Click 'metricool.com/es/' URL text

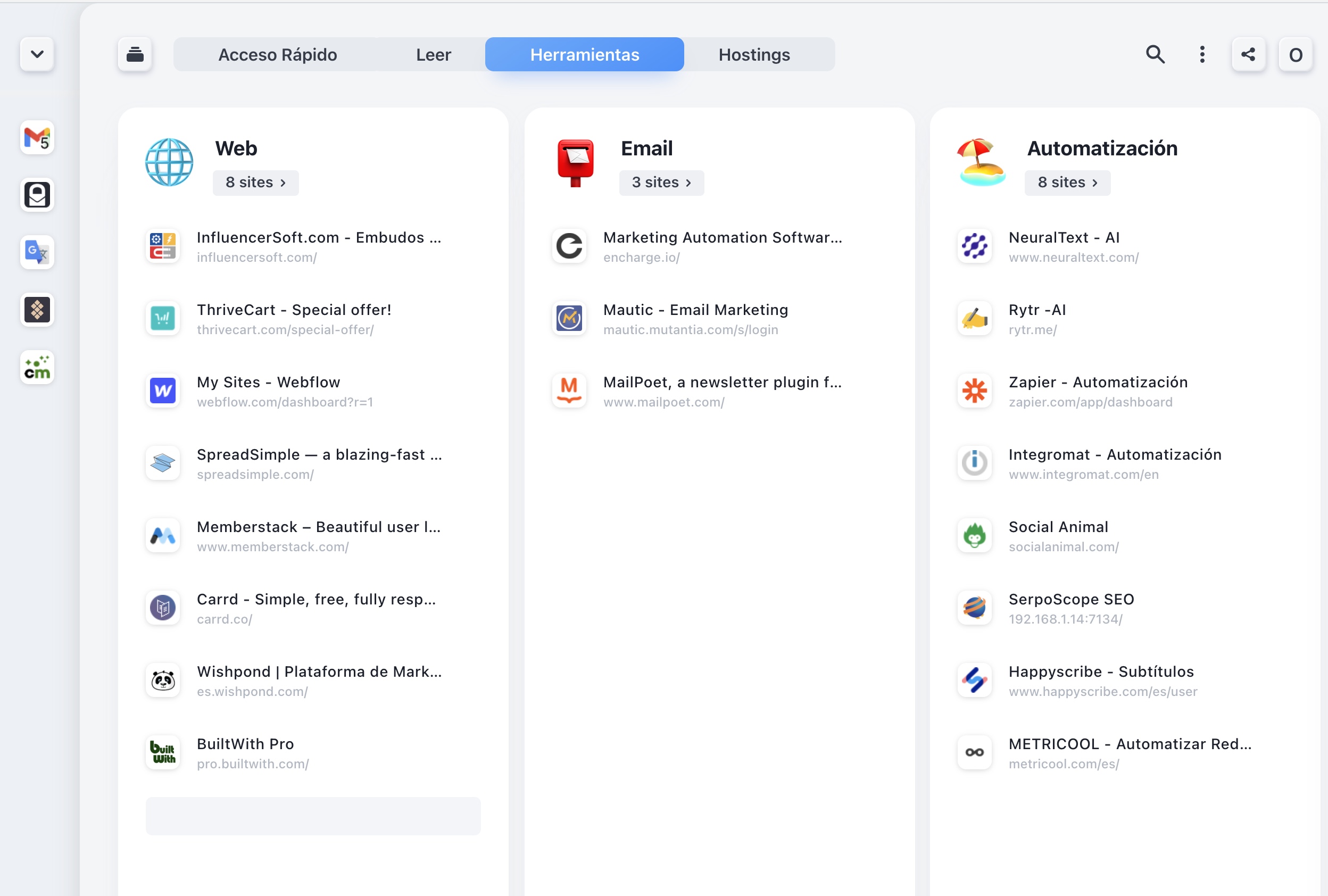(x=1064, y=764)
